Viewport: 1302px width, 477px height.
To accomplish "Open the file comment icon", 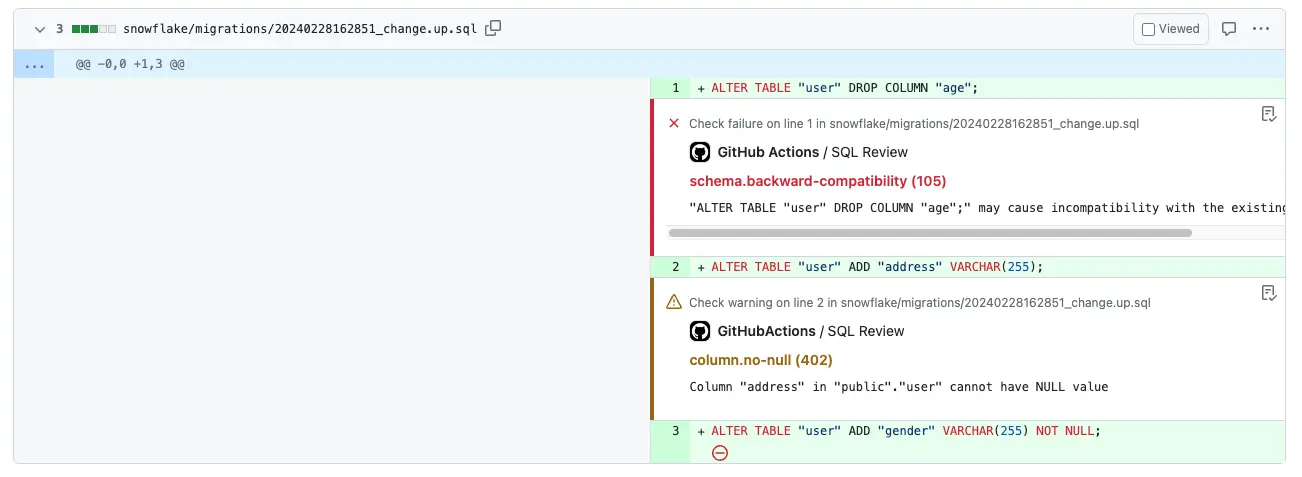I will coord(1230,29).
